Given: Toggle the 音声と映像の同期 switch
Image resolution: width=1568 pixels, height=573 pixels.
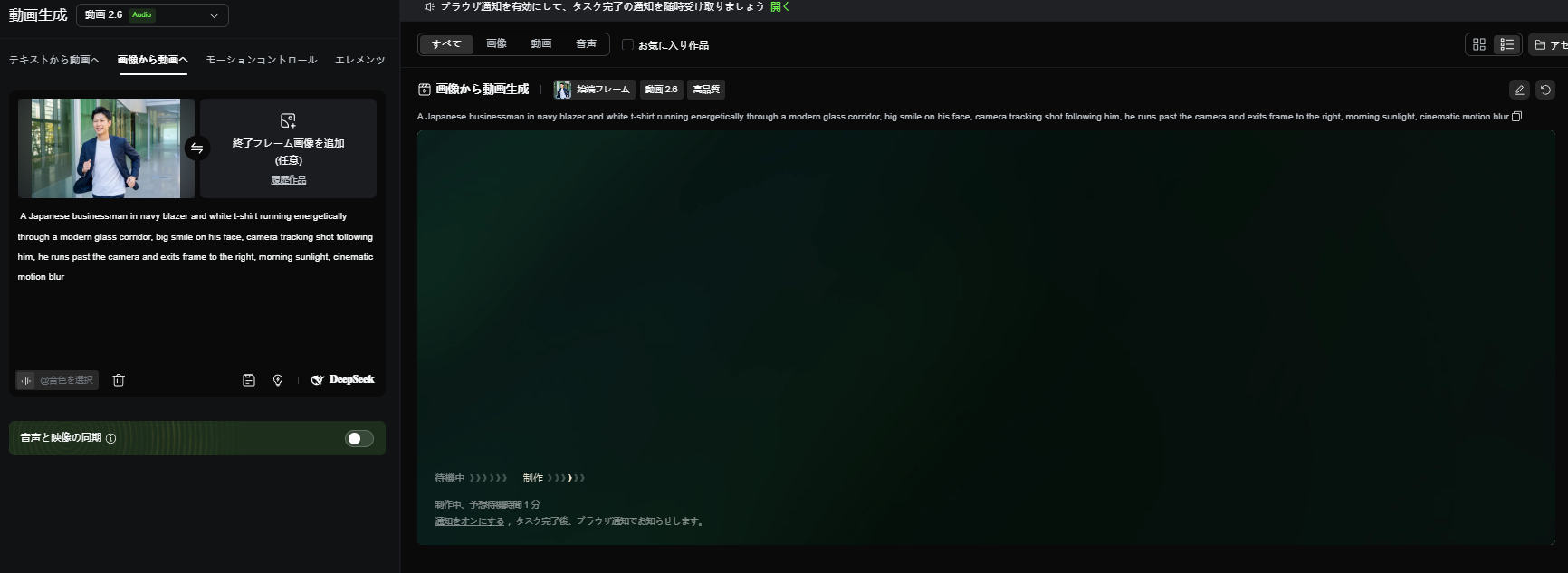Looking at the screenshot, I should click(359, 438).
